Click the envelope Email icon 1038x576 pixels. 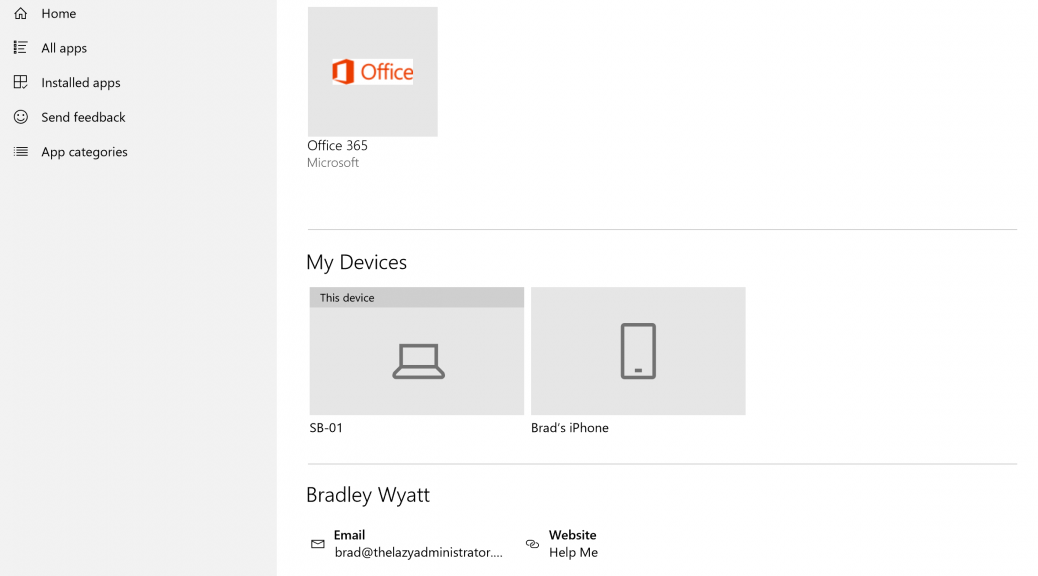[x=318, y=544]
